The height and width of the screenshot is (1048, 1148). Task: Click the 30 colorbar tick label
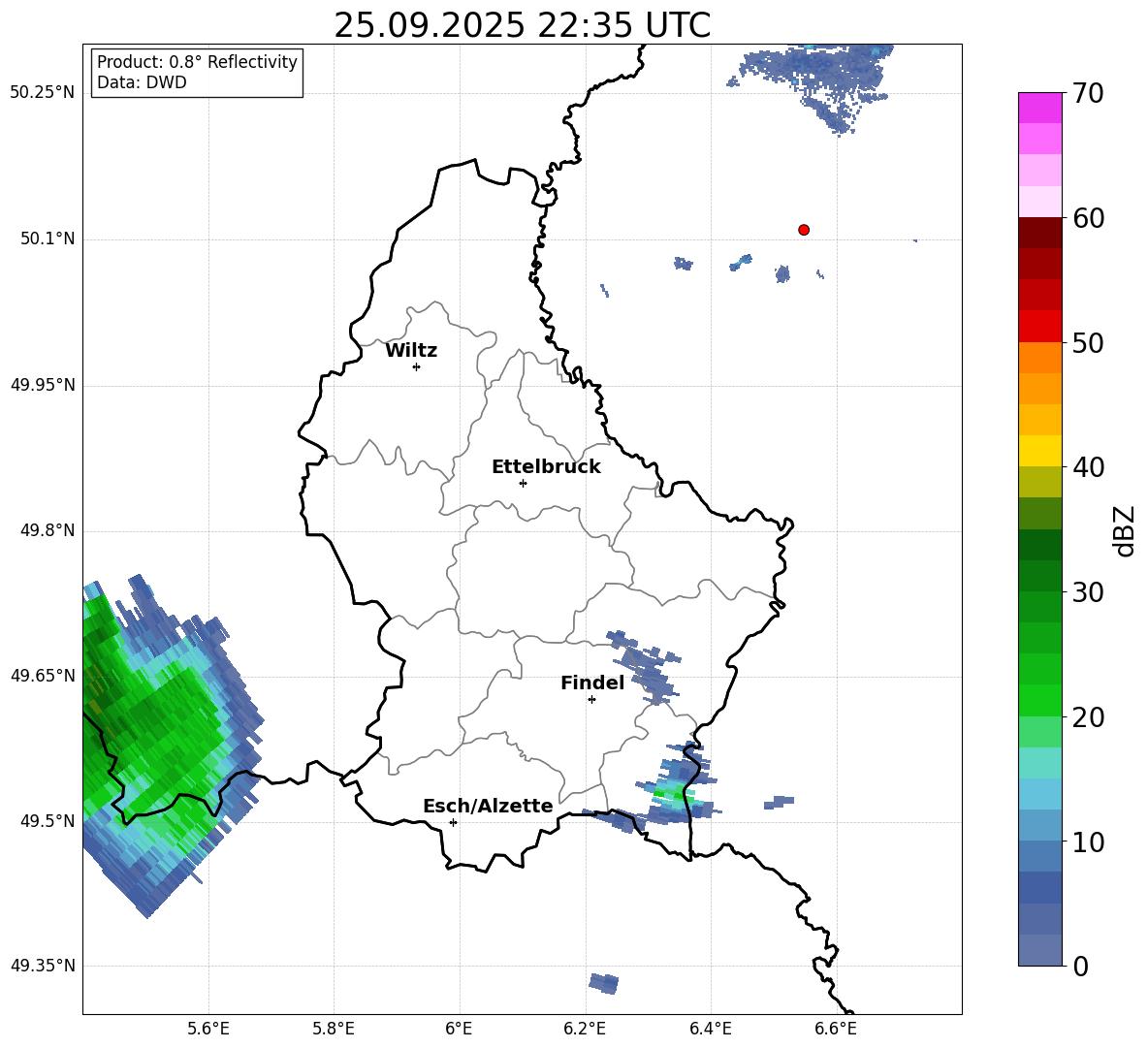[1087, 592]
